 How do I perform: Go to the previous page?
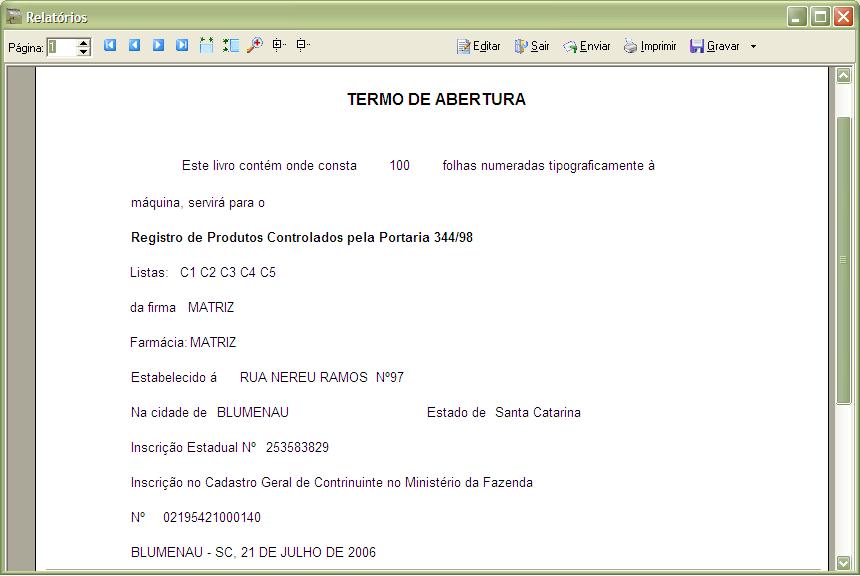[x=134, y=45]
